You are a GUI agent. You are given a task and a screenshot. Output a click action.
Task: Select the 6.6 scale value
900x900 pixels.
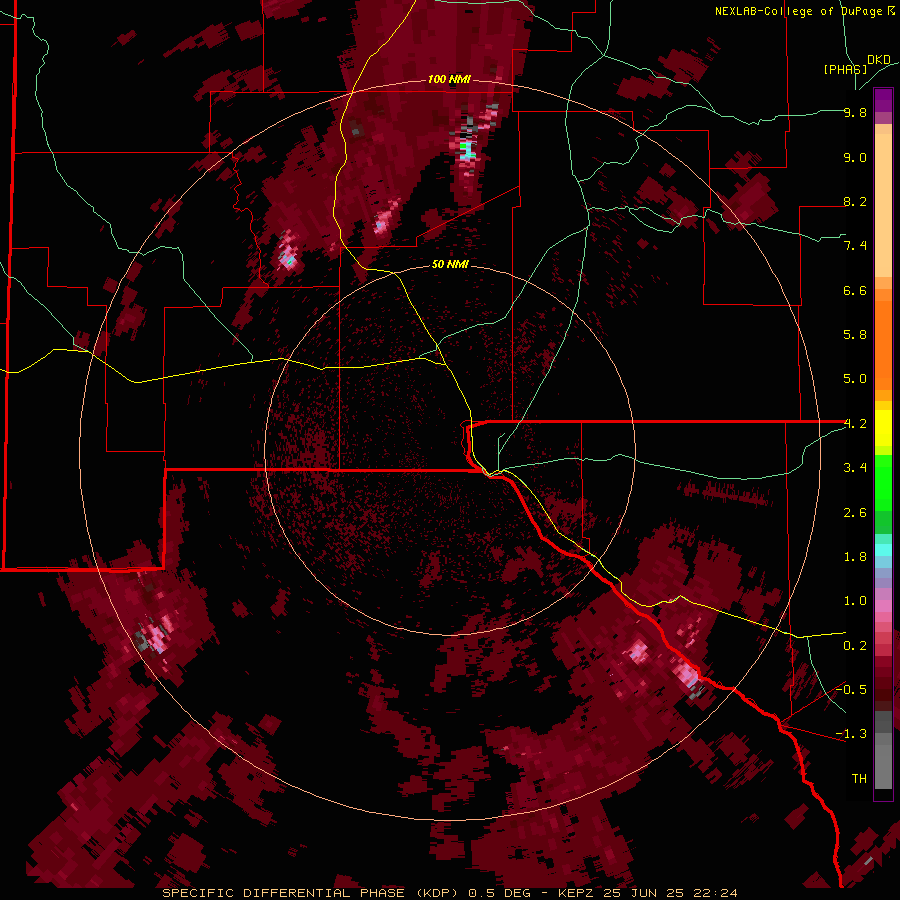(855, 290)
